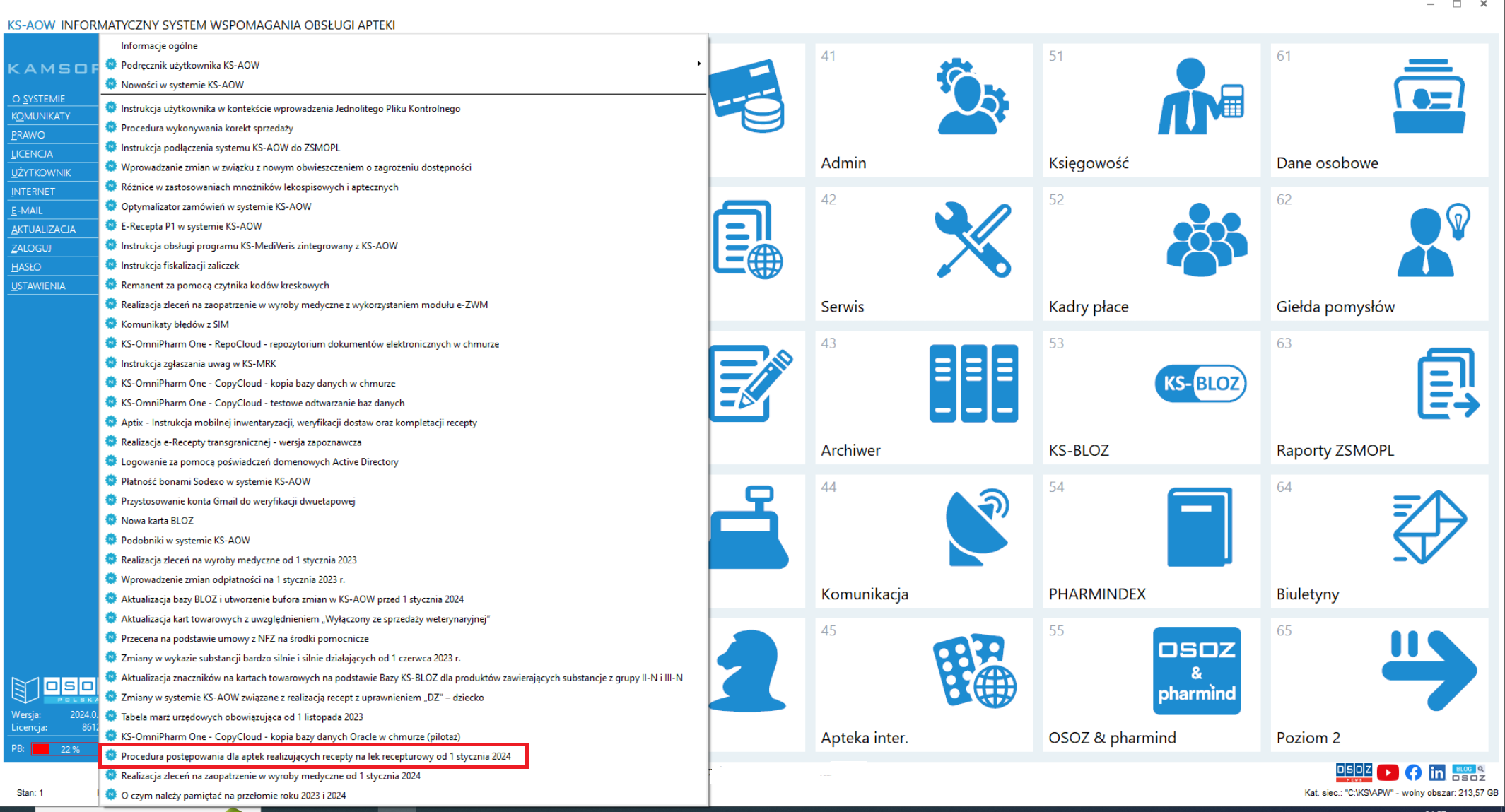The image size is (1505, 812).
Task: Choose E-Recepta P1 w systemie KS-AOW
Action: [x=191, y=226]
